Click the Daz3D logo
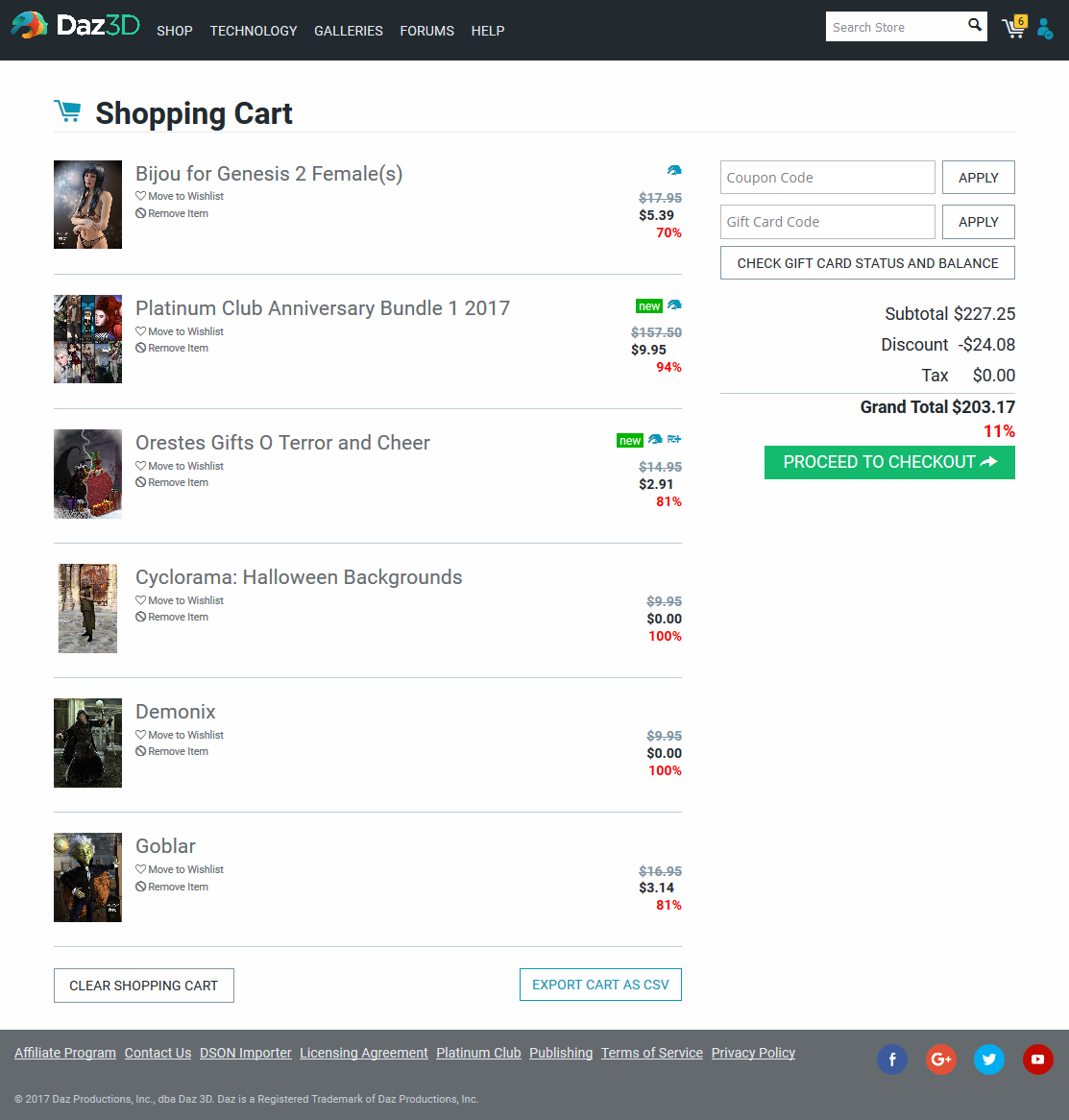1069x1120 pixels. pos(75,26)
